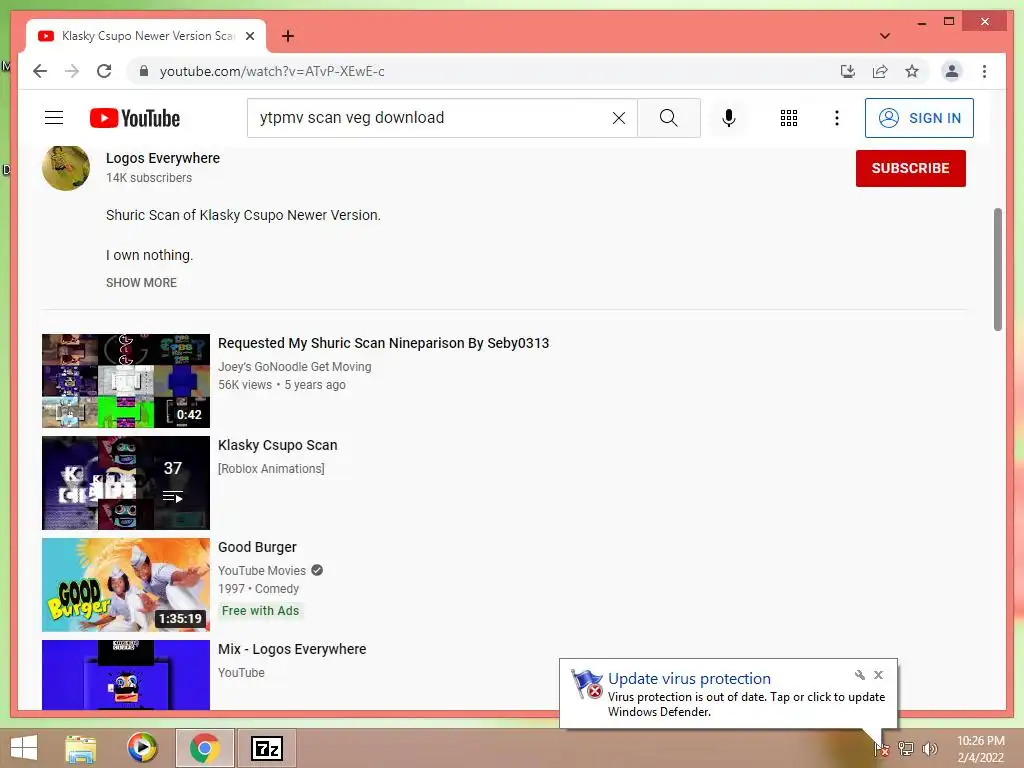This screenshot has width=1024, height=768.
Task: Open the tab search dropdown chevron
Action: click(x=885, y=36)
